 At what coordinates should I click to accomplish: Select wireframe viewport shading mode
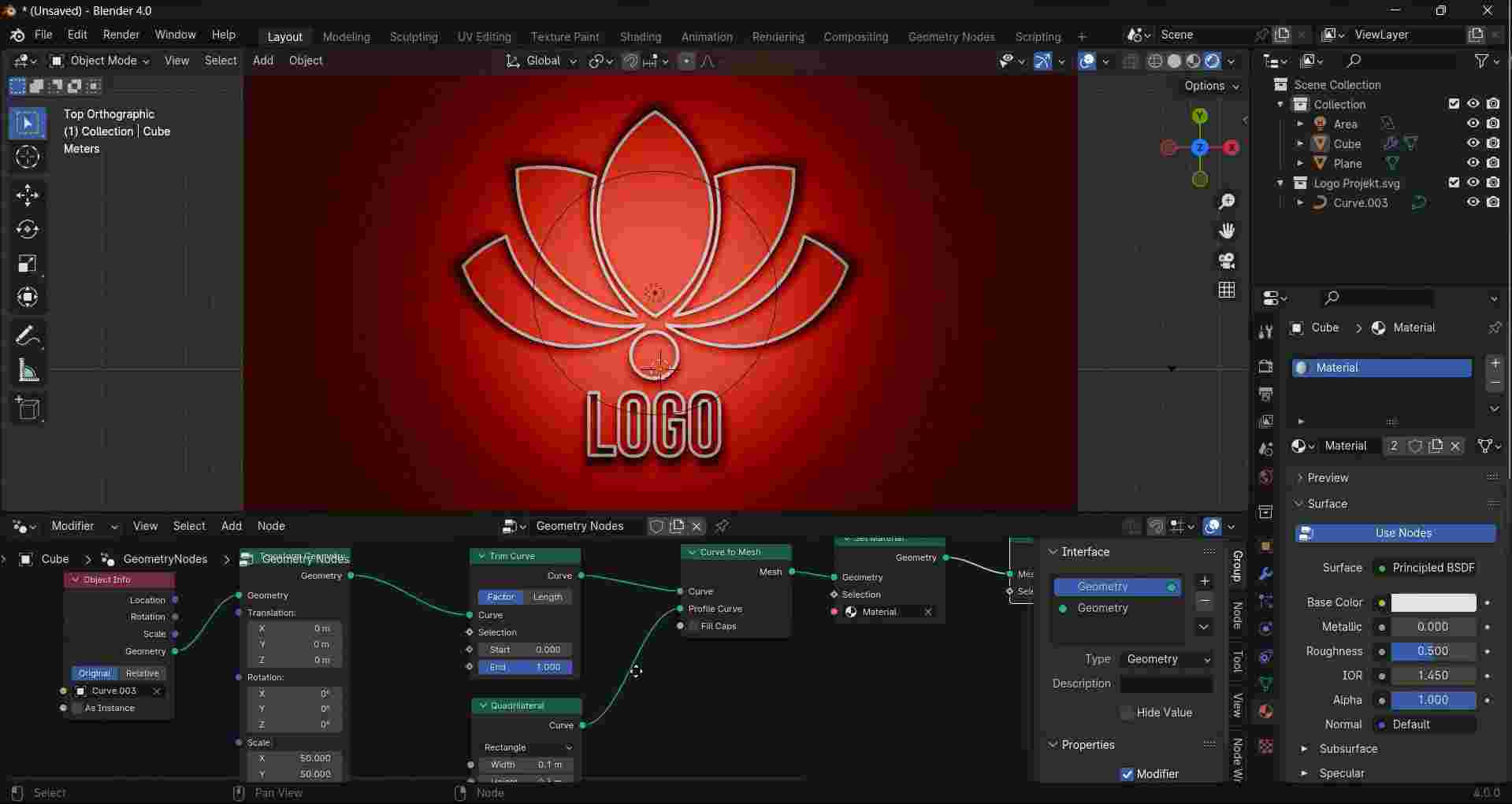[1155, 61]
